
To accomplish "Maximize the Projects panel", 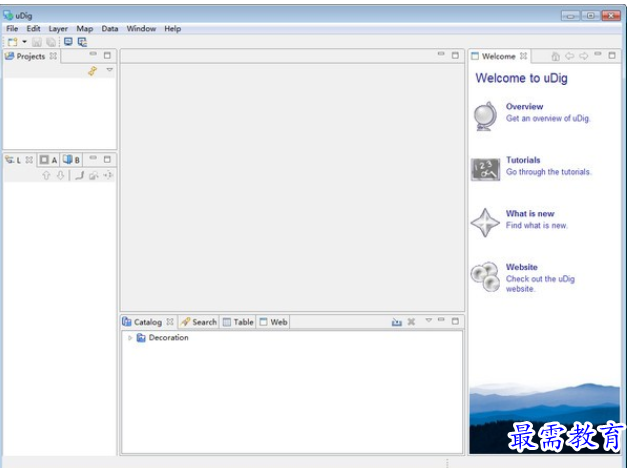I will [x=107, y=55].
